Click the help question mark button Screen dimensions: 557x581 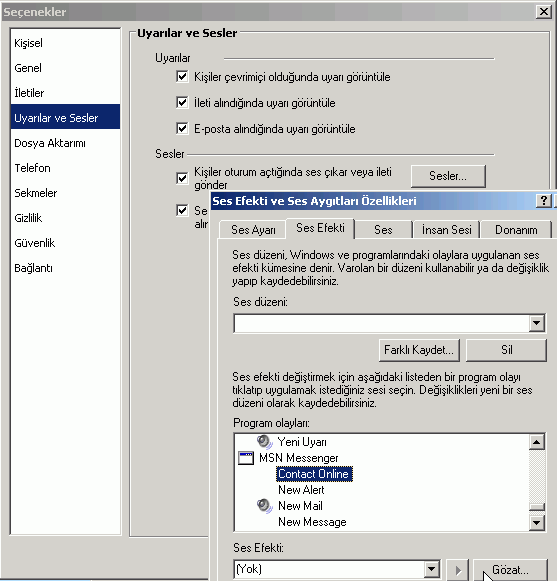(543, 201)
